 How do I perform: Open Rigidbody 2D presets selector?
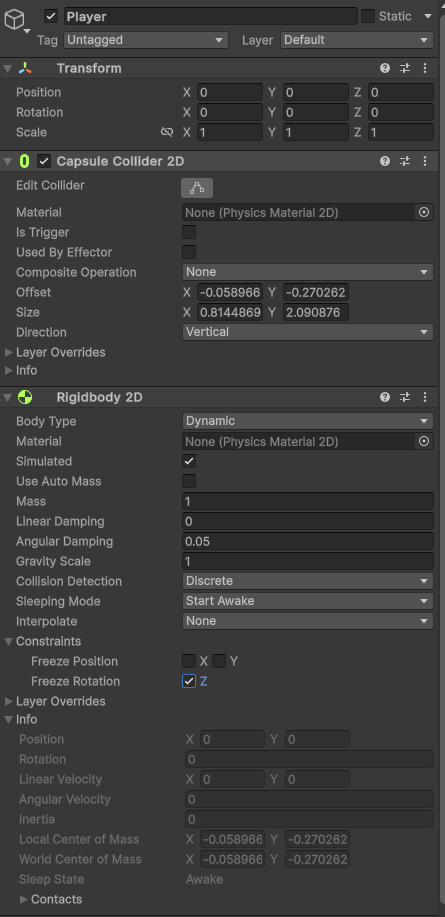tap(405, 397)
